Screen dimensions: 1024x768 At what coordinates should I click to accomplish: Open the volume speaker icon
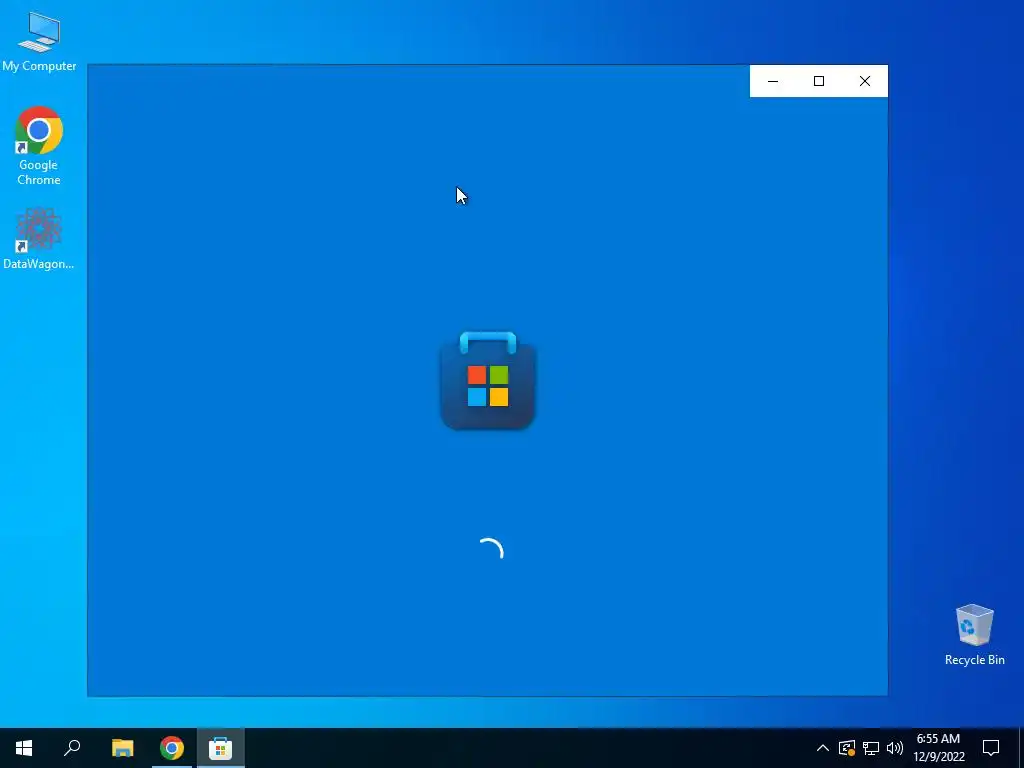pyautogui.click(x=895, y=748)
